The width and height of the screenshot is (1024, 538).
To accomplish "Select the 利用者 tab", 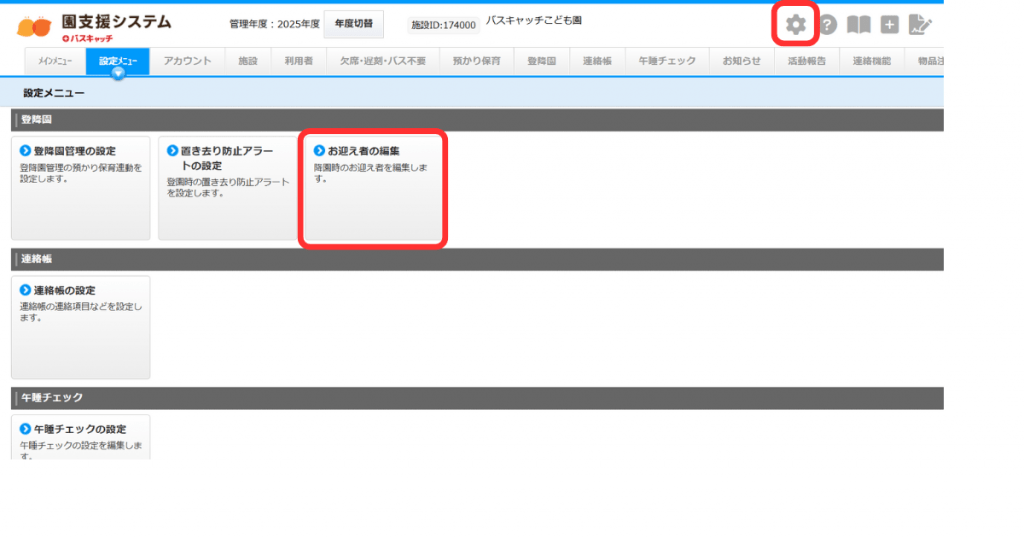I will [298, 61].
